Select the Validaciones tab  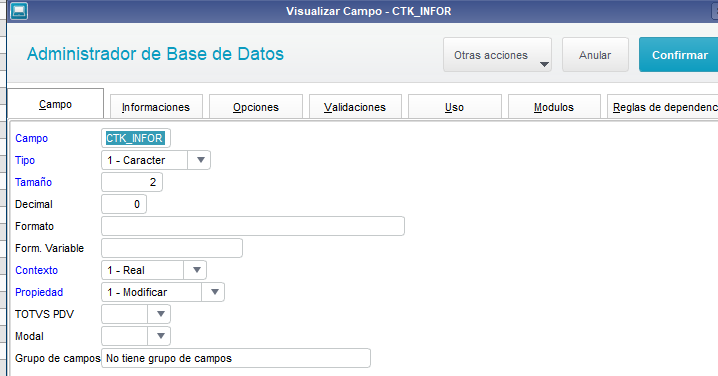[355, 107]
